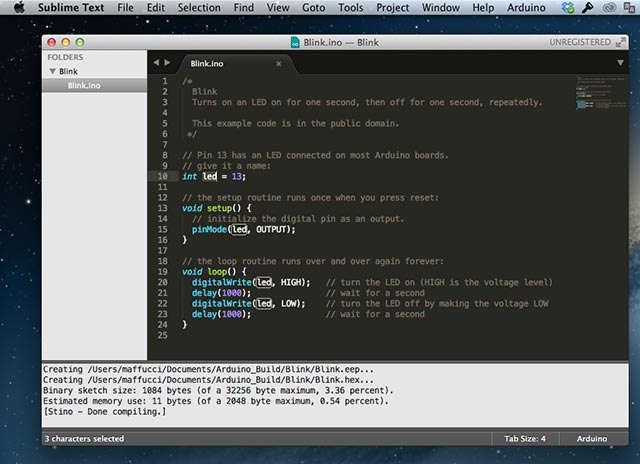This screenshot has width=640, height=464.
Task: Collapse the Blink folder in sidebar
Action: point(52,72)
